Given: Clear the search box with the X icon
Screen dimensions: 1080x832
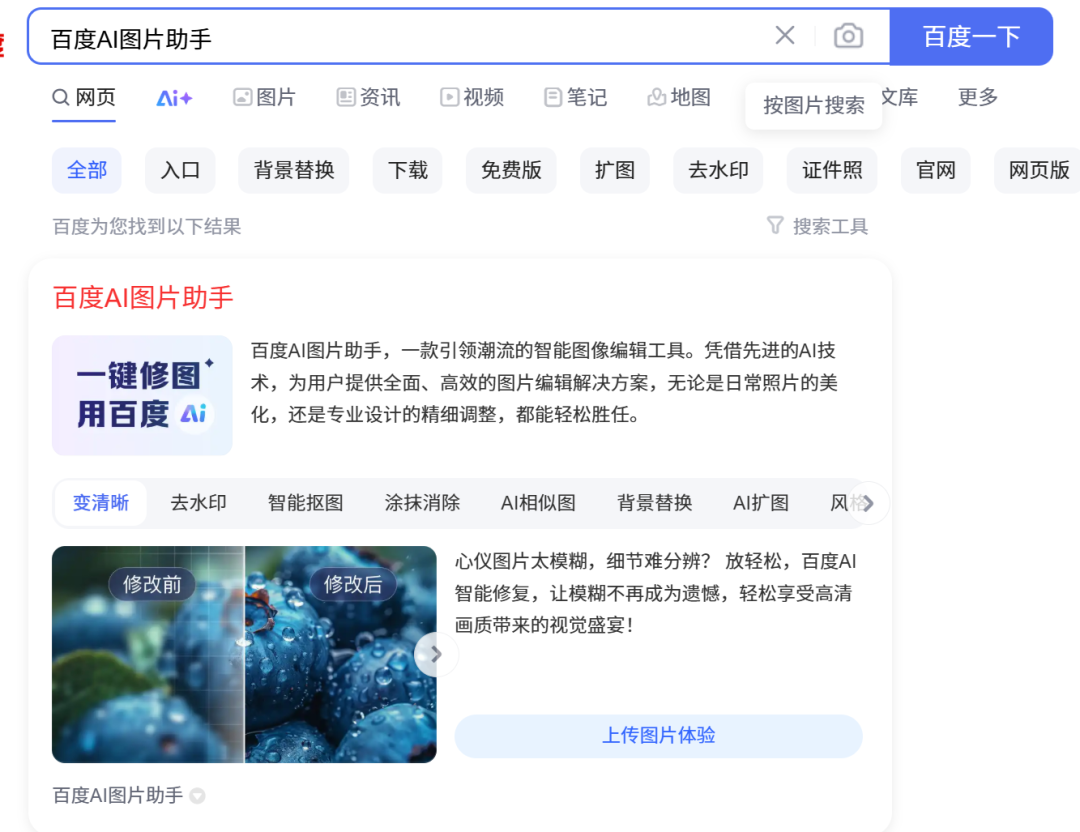Looking at the screenshot, I should [x=785, y=36].
